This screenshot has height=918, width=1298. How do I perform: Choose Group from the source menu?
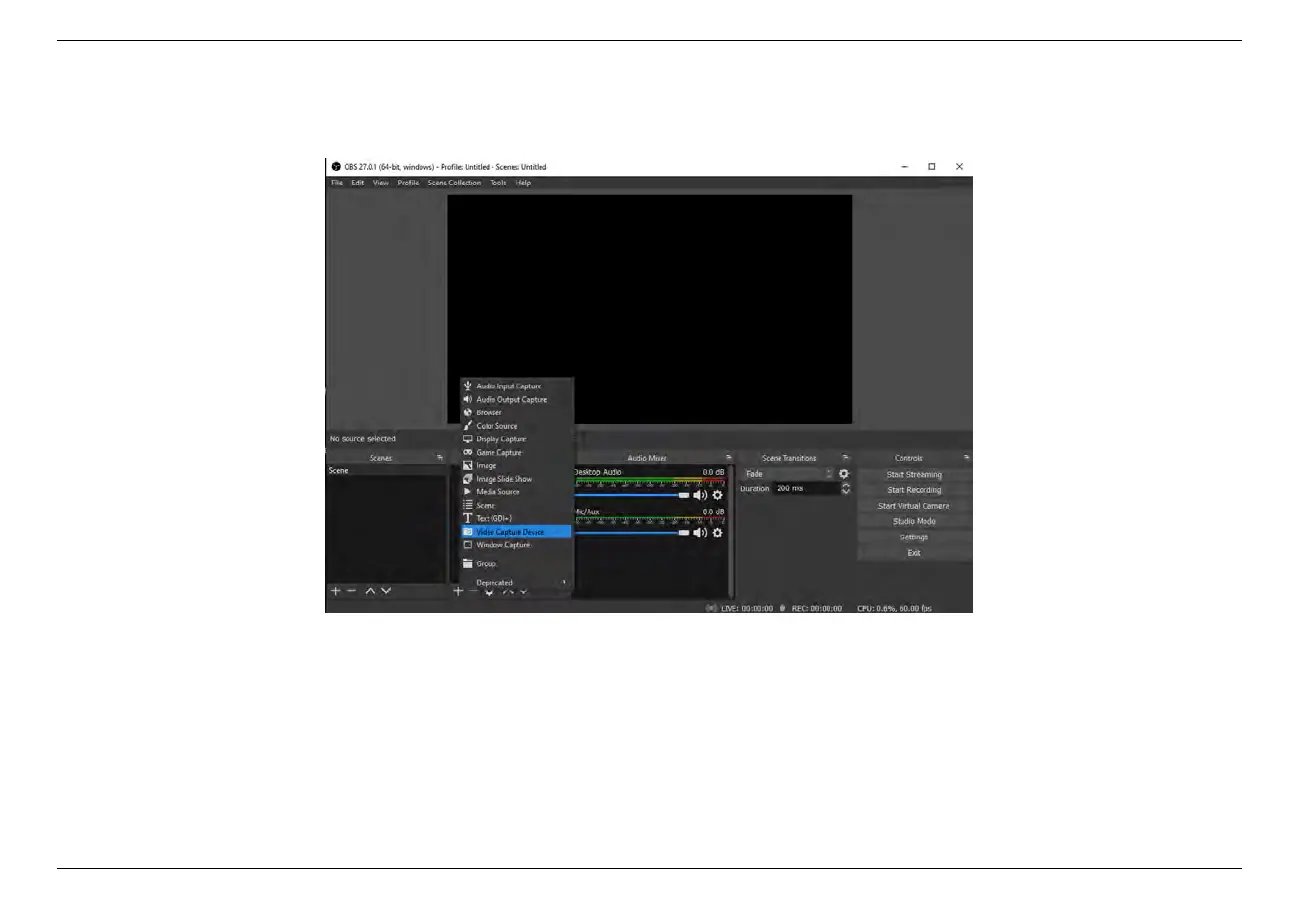517,564
